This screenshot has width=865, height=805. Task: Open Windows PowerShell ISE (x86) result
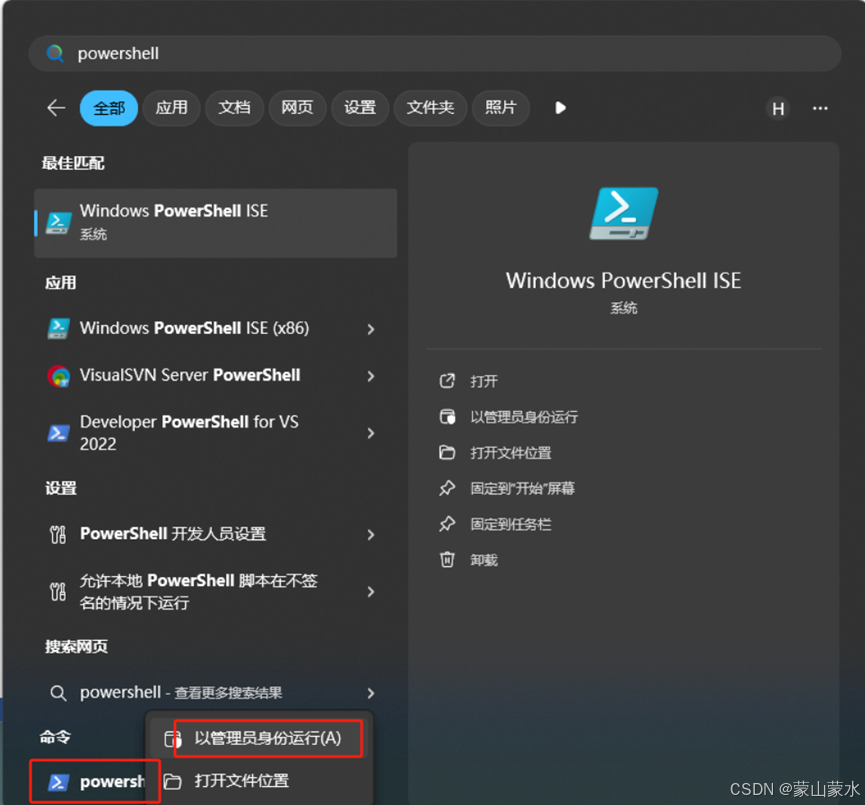216,328
